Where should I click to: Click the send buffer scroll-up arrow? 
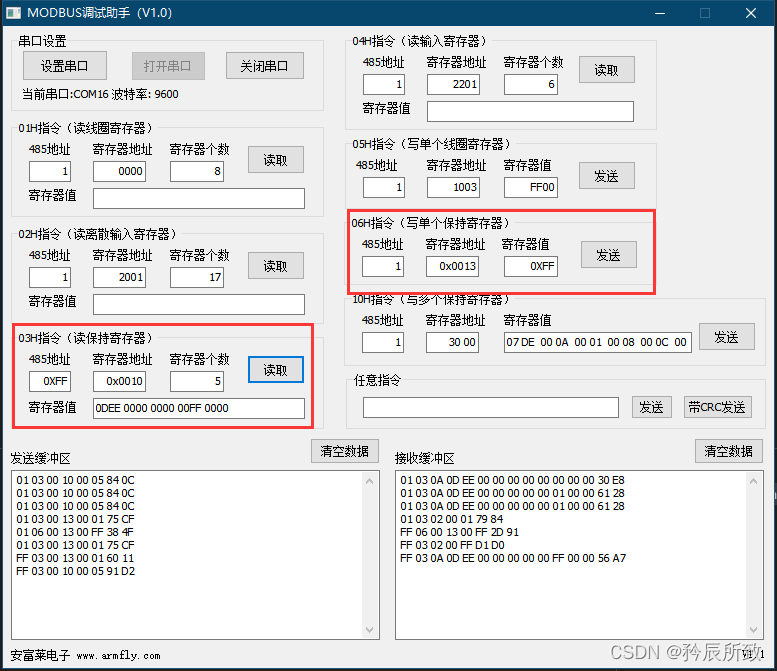[370, 481]
